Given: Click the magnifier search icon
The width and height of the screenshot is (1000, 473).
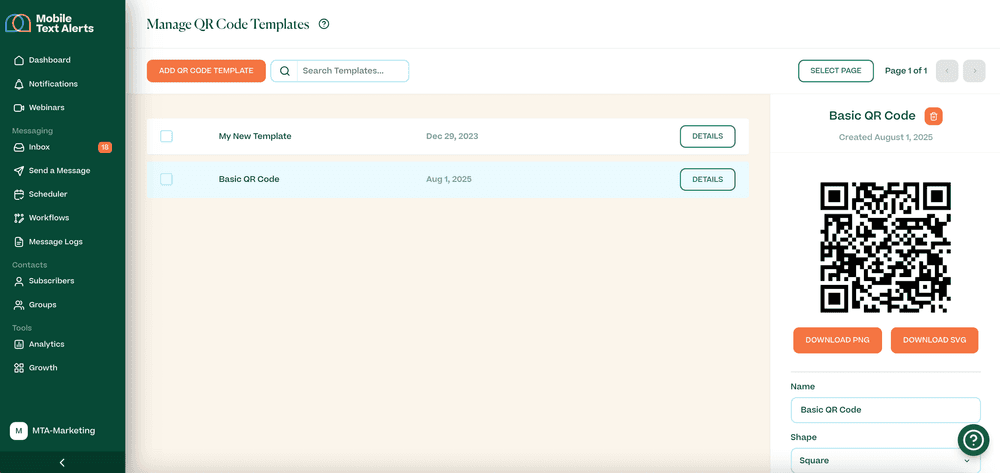Looking at the screenshot, I should tap(285, 71).
